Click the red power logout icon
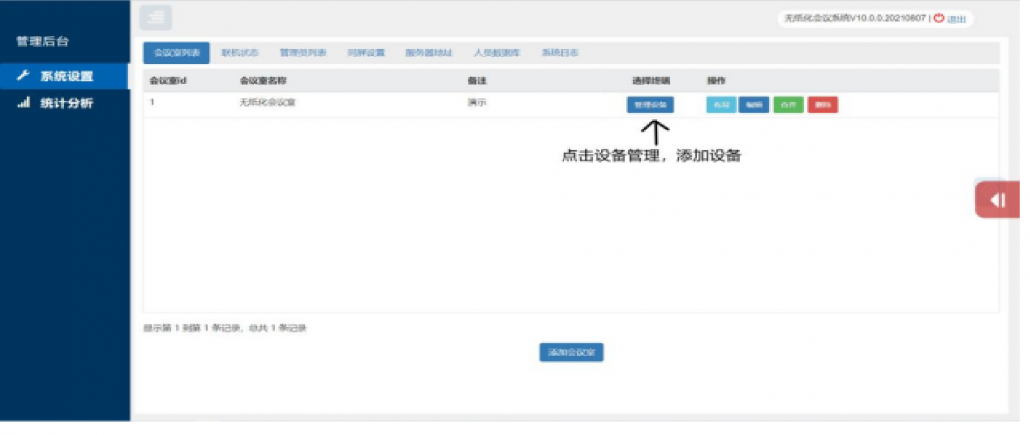The height and width of the screenshot is (435, 1030). point(938,18)
